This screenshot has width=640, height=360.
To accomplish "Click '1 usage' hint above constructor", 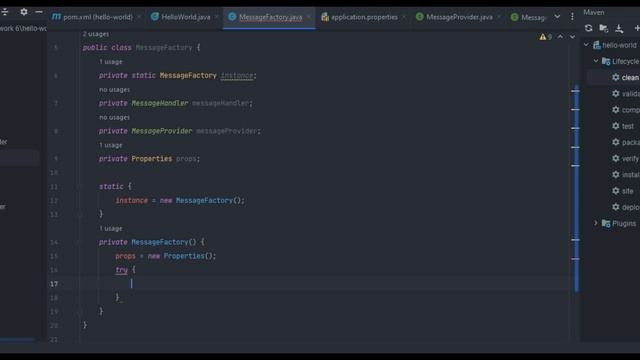I will click(x=111, y=228).
